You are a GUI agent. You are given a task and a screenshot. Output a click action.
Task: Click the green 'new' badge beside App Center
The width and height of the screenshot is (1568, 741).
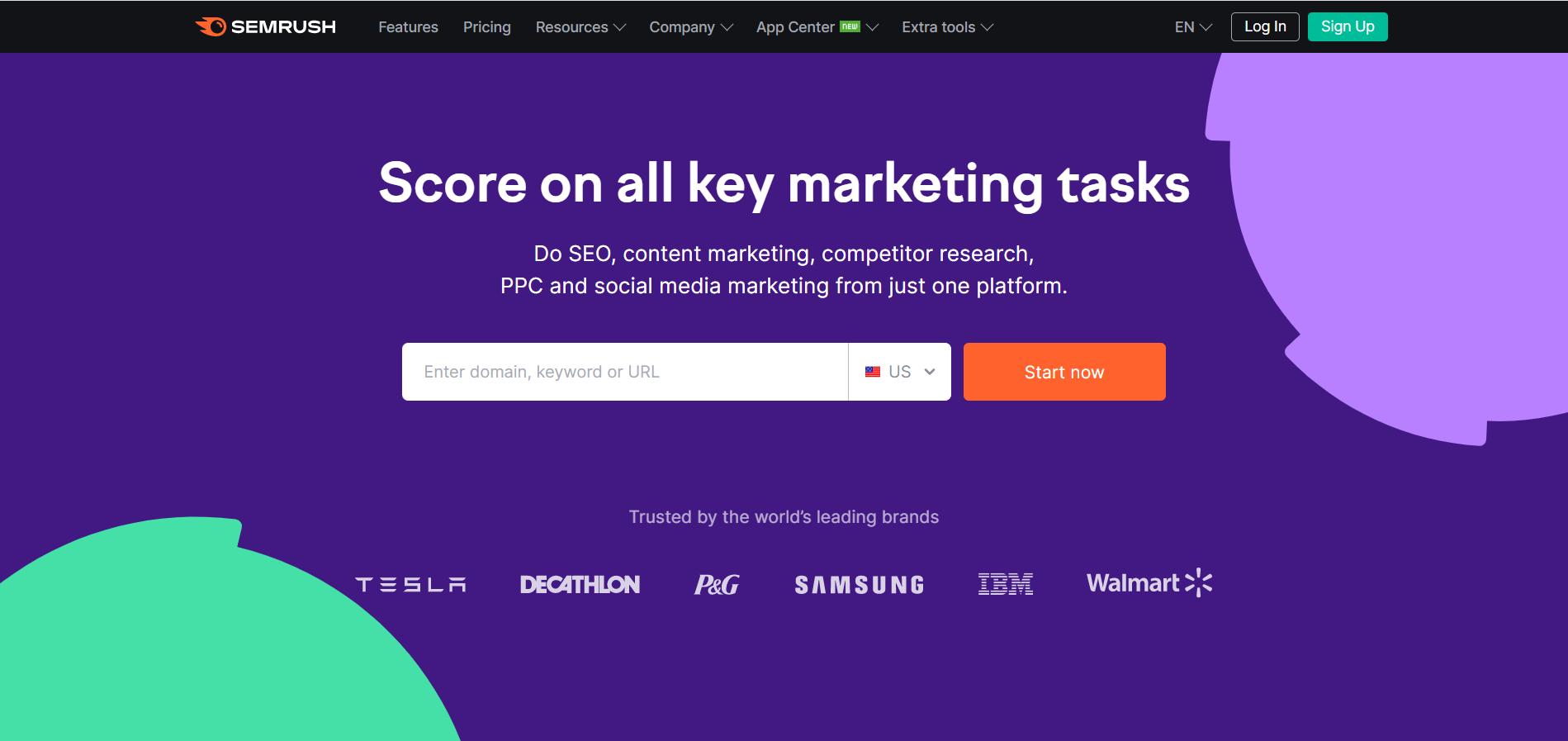click(x=850, y=26)
